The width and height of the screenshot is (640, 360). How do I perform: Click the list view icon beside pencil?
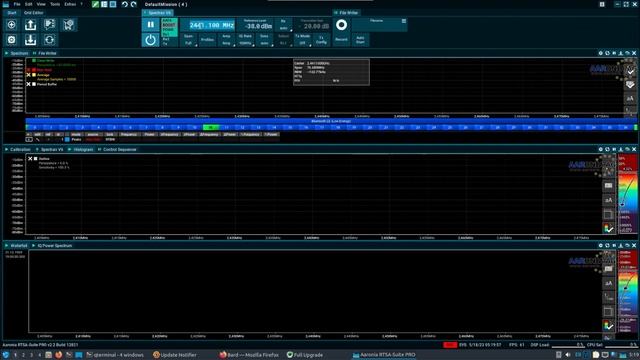104,4
